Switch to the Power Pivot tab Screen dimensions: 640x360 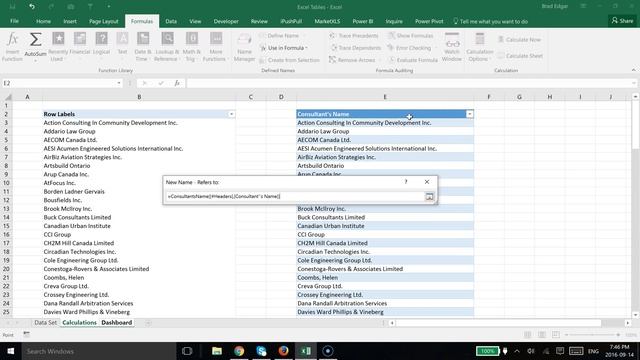coord(429,21)
